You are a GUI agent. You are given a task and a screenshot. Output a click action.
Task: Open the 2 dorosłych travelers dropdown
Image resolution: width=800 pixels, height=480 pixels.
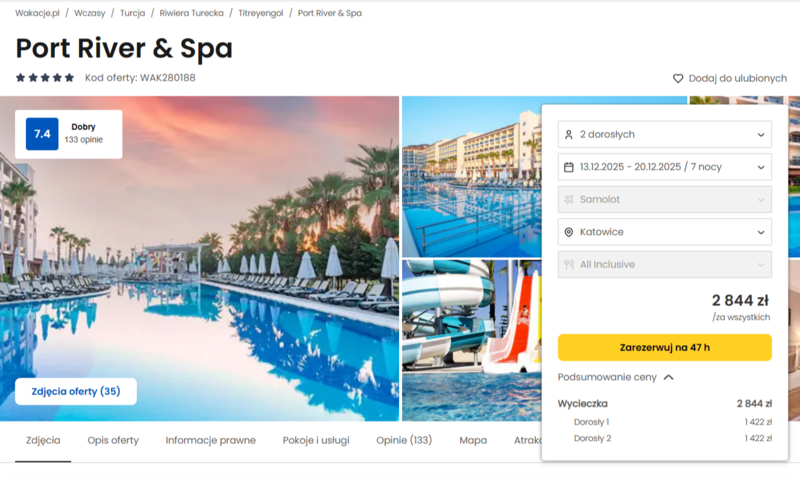pyautogui.click(x=664, y=135)
